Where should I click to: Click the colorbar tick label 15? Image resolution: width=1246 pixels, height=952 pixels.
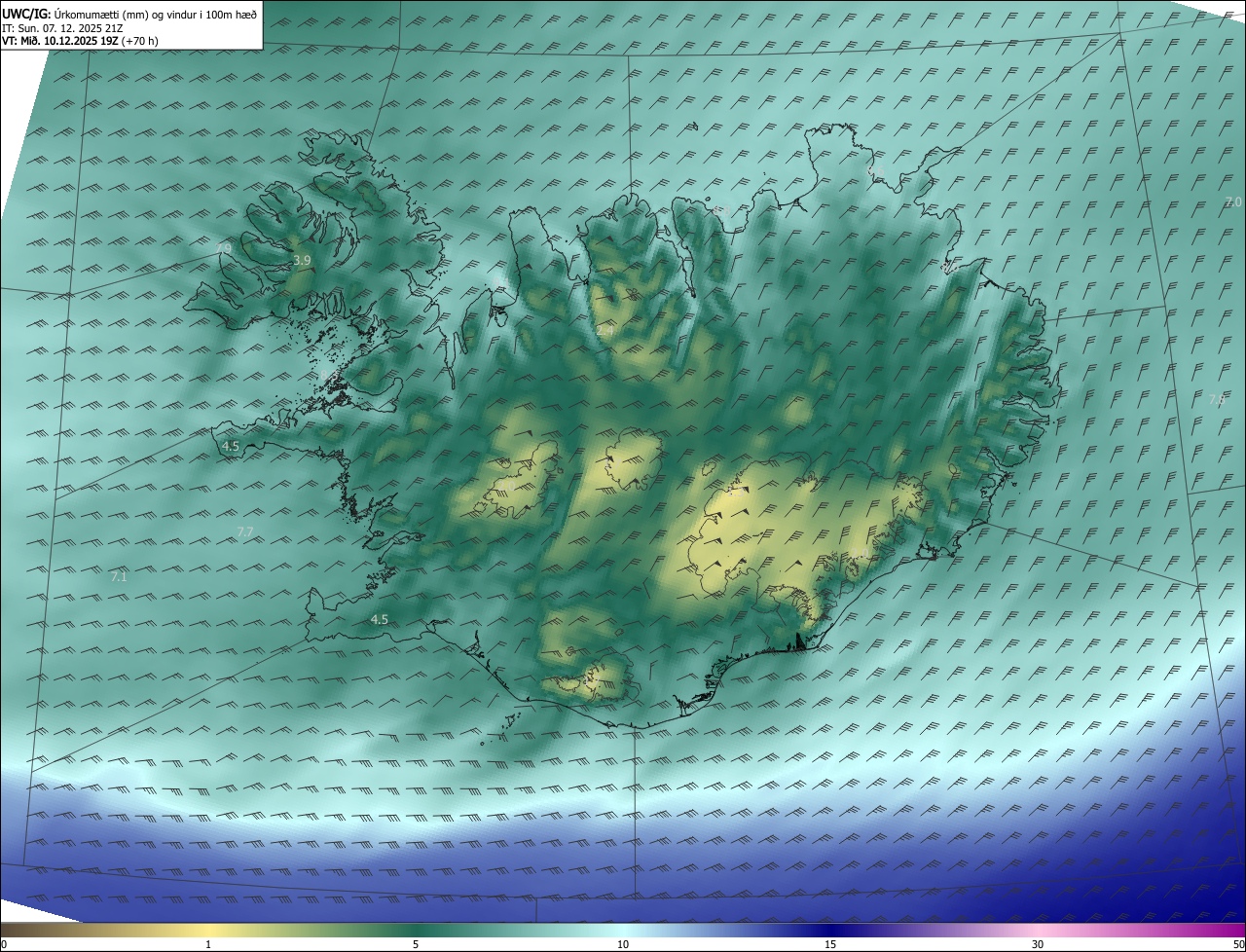click(830, 944)
